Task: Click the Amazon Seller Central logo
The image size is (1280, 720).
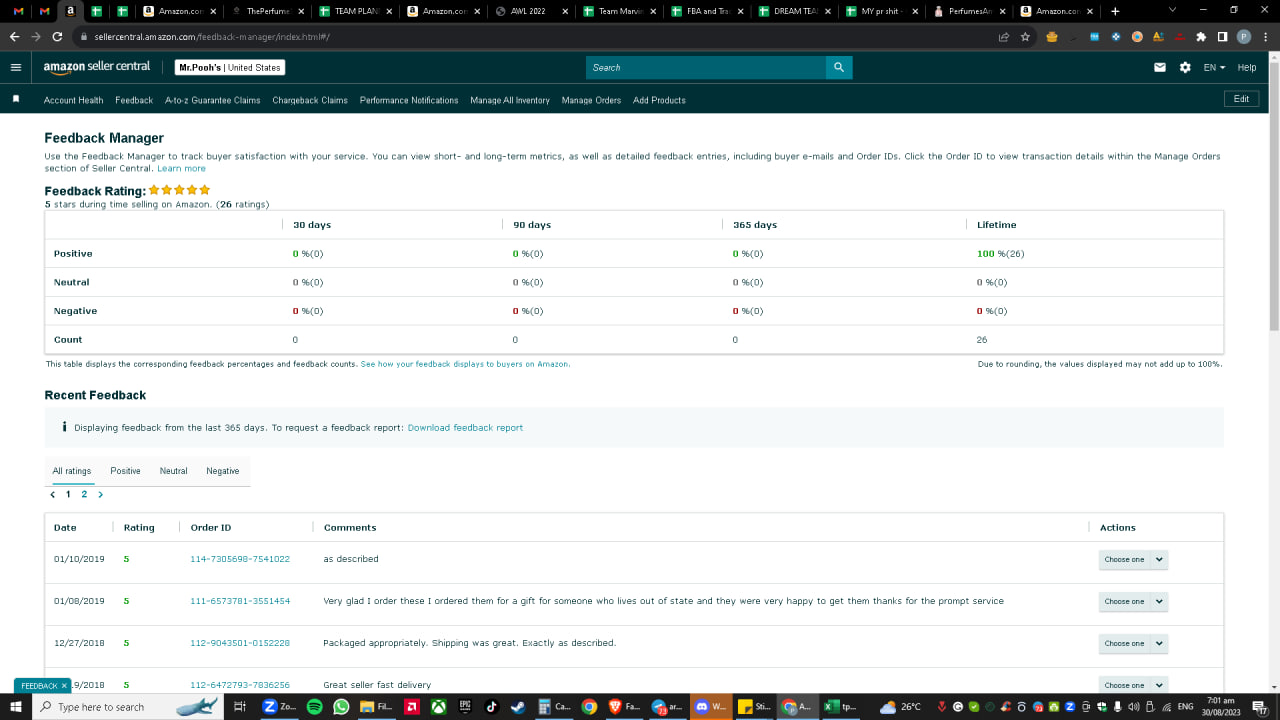Action: [97, 67]
